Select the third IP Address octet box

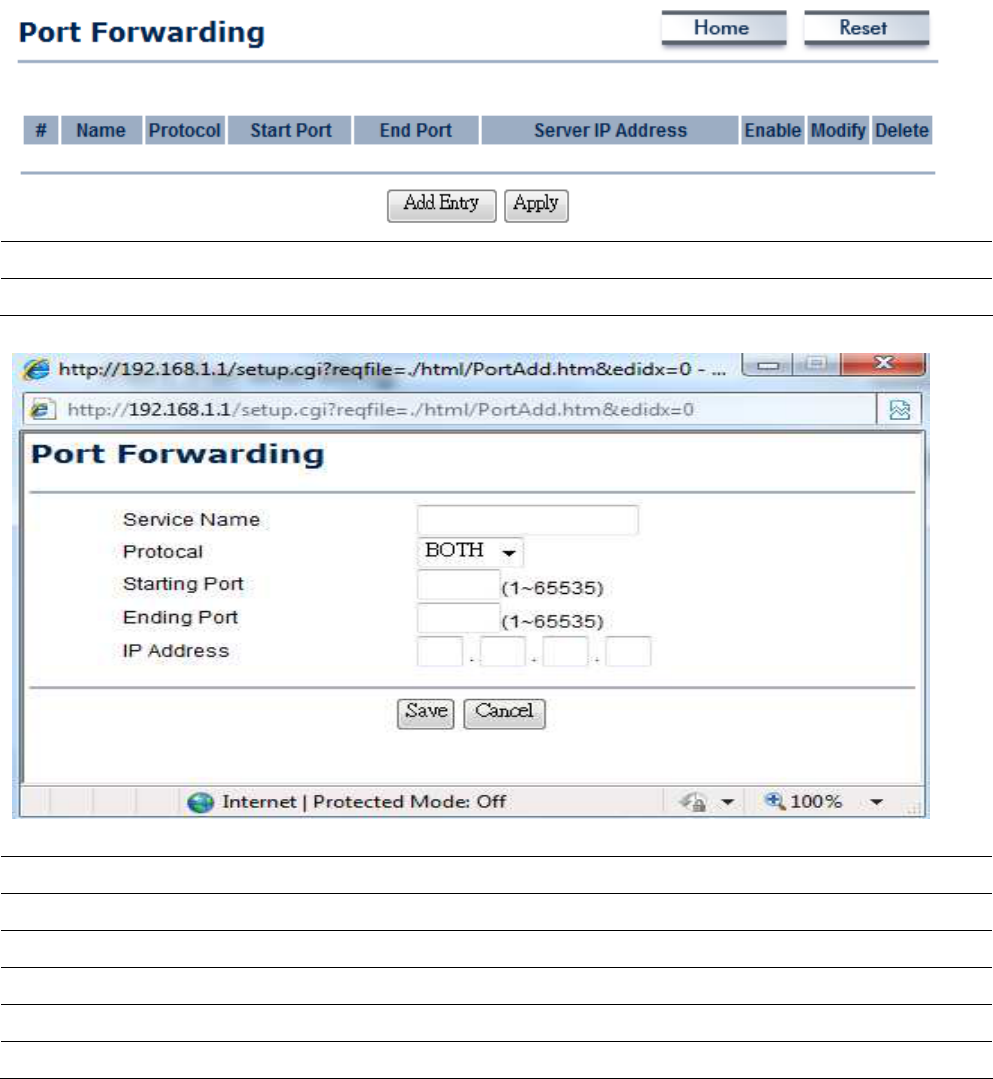tap(565, 652)
